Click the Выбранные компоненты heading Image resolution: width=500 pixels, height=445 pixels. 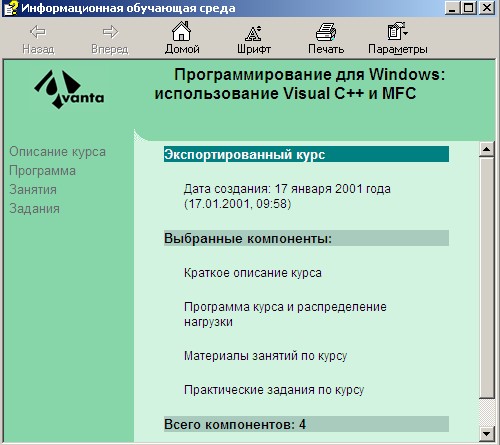coord(306,238)
